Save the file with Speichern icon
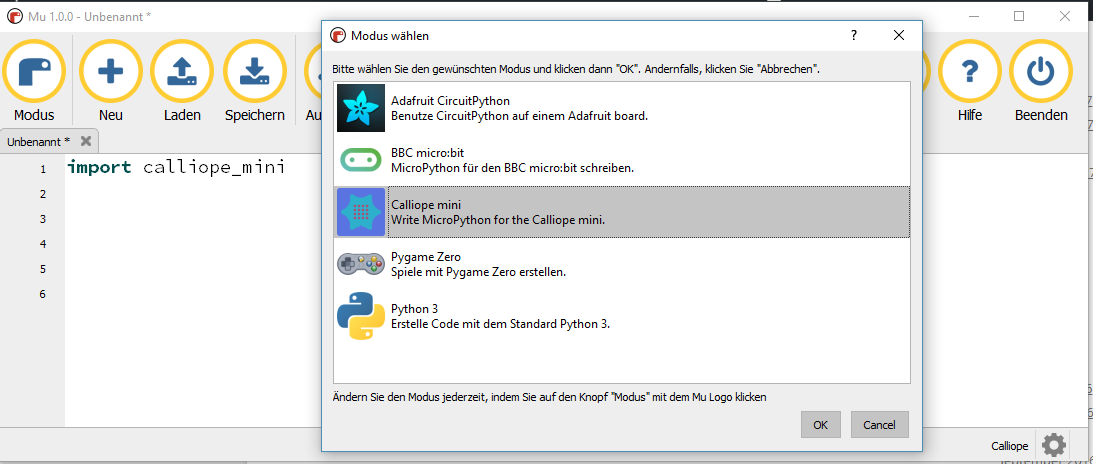The image size is (1093, 464). coord(254,74)
